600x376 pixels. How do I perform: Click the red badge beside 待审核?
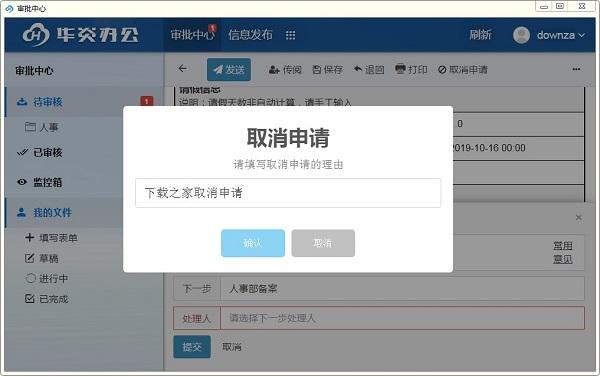click(x=147, y=101)
